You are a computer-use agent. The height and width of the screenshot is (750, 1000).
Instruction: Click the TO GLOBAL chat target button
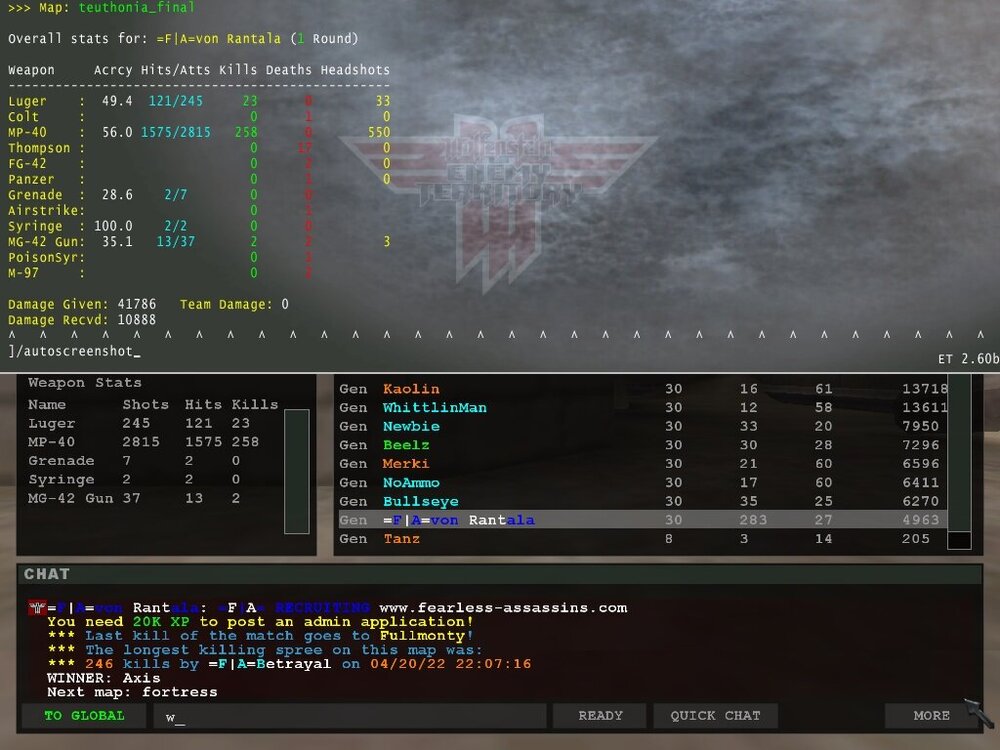coord(84,716)
